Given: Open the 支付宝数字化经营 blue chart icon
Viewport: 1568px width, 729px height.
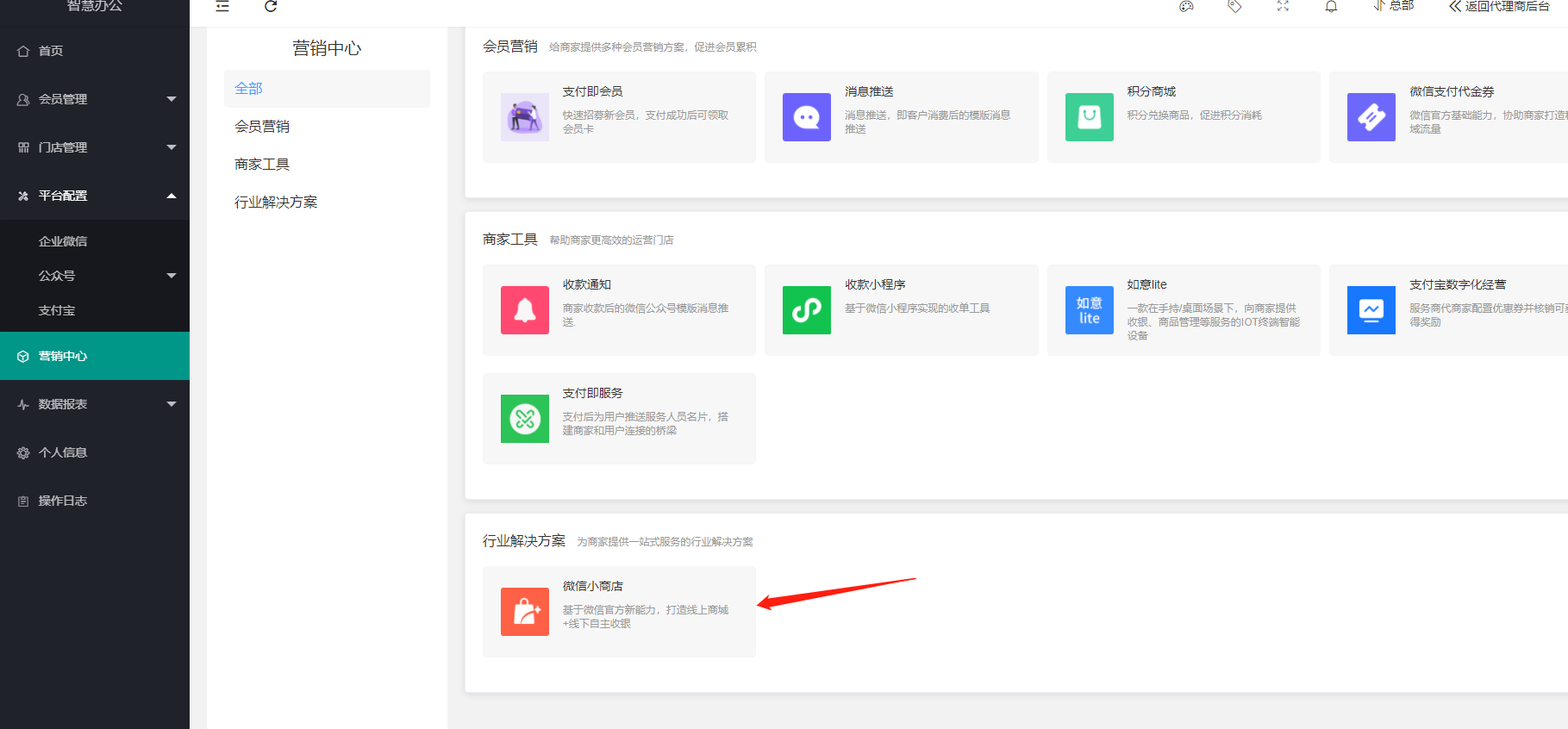Looking at the screenshot, I should tap(1371, 309).
